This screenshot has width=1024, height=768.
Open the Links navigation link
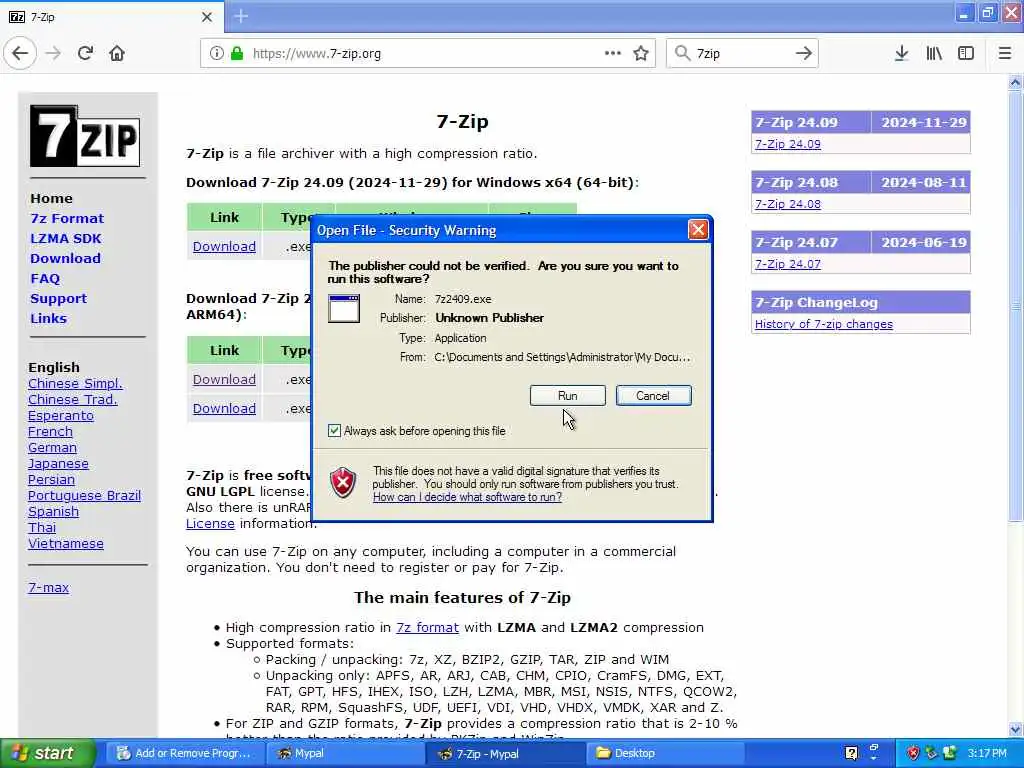click(x=48, y=319)
